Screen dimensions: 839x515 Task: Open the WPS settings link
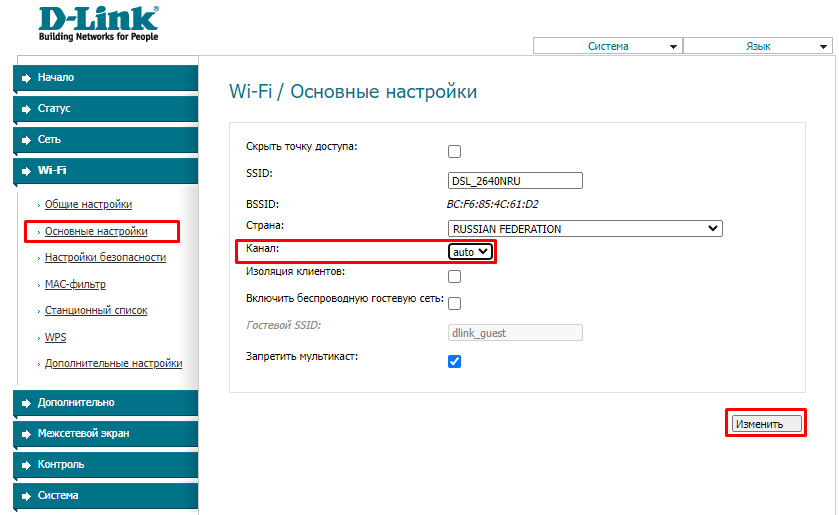(56, 338)
